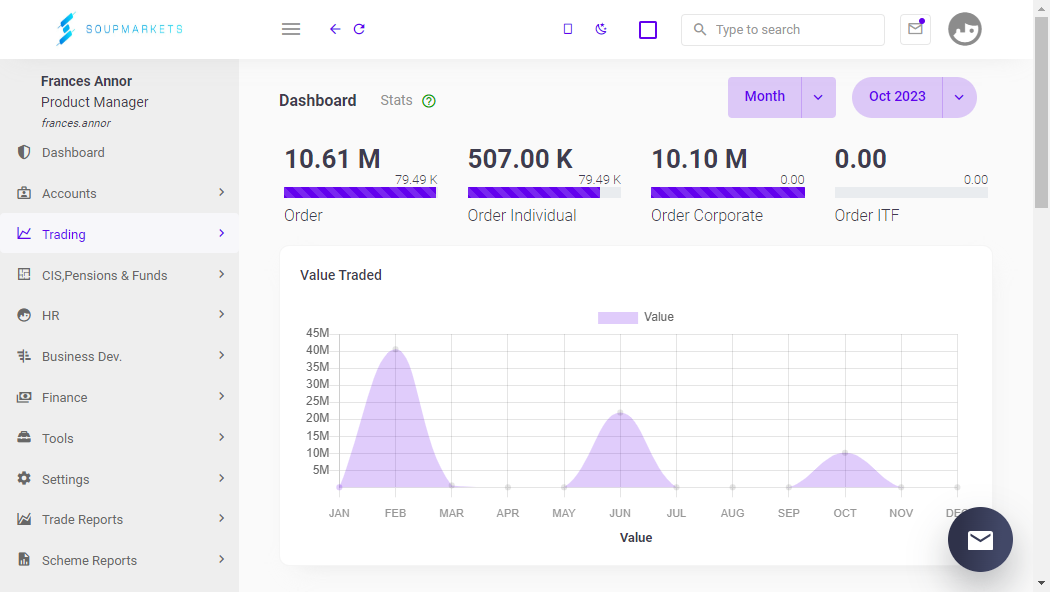Click the Month period button
Screen dimensions: 1050x592
765,96
